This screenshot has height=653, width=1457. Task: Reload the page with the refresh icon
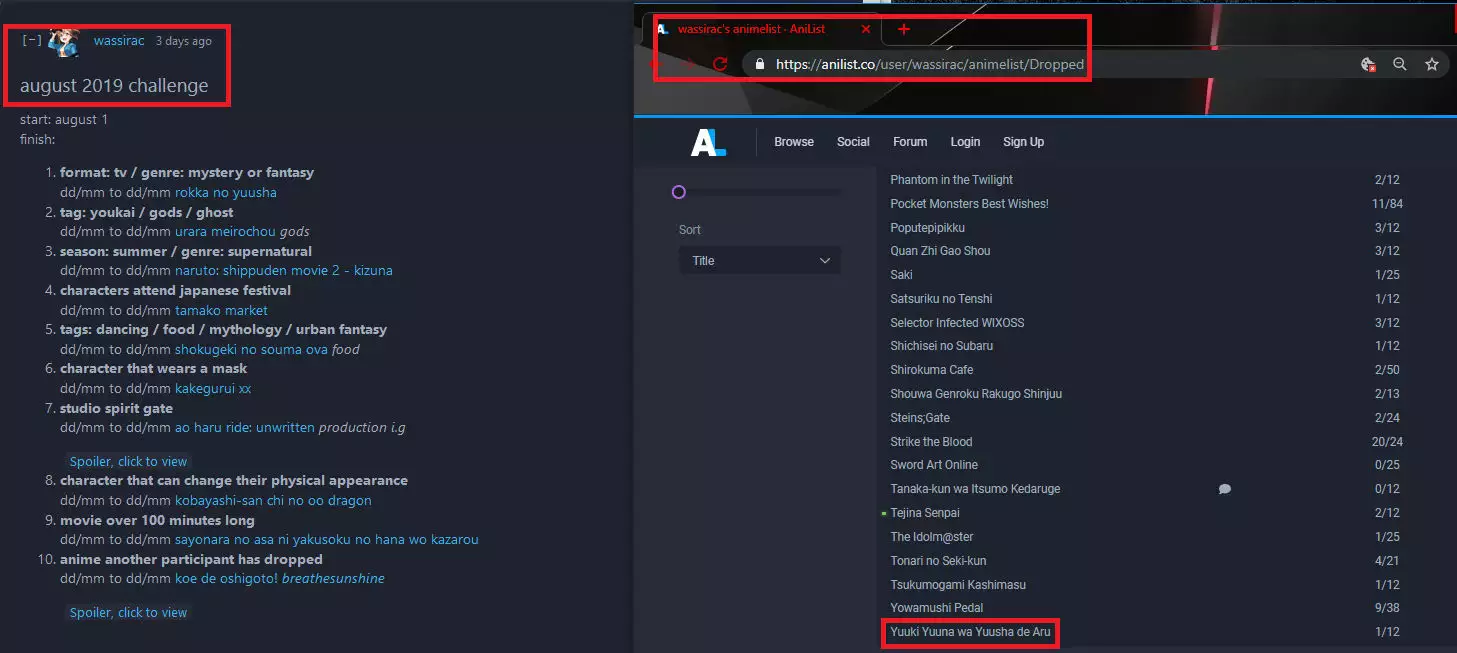click(x=719, y=64)
